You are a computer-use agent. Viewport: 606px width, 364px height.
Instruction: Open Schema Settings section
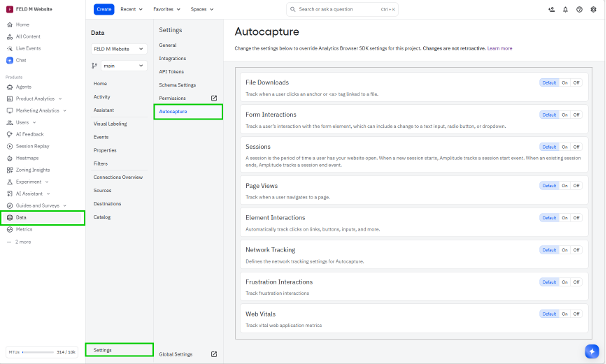click(177, 85)
